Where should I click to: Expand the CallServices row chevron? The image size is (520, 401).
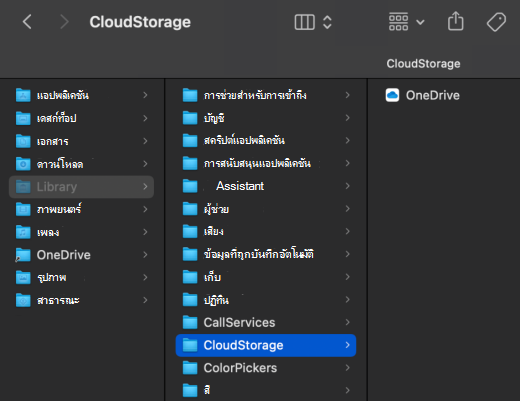tap(348, 322)
